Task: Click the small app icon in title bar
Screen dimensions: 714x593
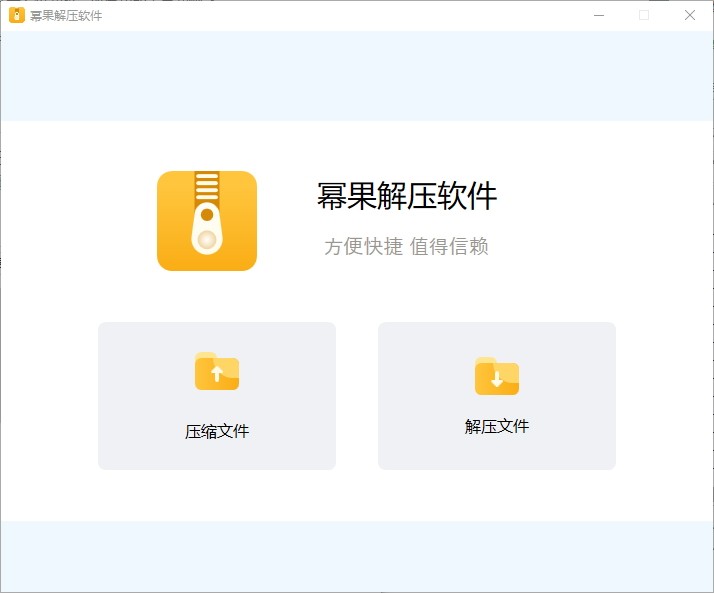Action: 17,15
